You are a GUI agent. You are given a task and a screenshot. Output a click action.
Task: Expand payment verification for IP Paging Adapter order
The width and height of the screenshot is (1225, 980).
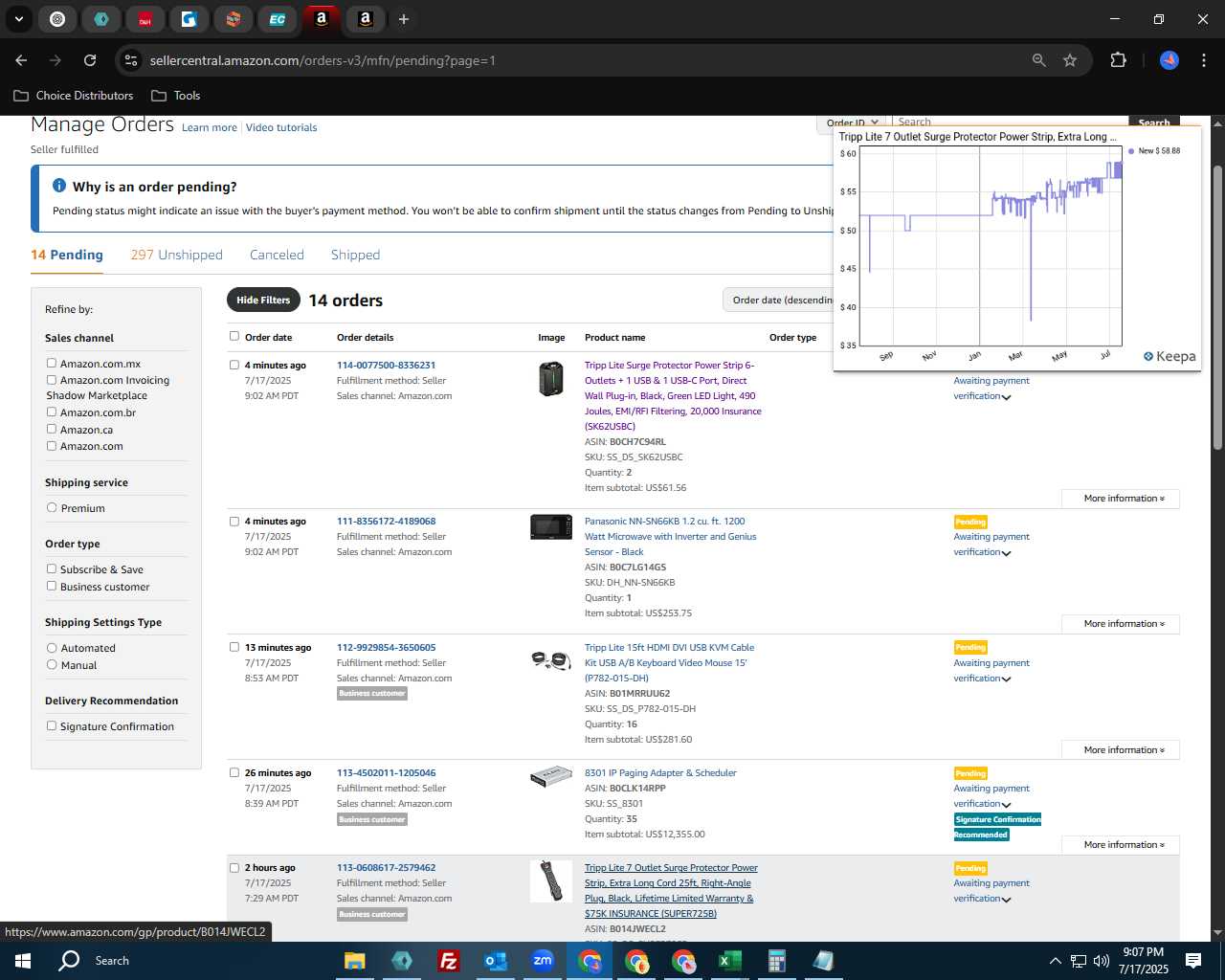point(1006,805)
